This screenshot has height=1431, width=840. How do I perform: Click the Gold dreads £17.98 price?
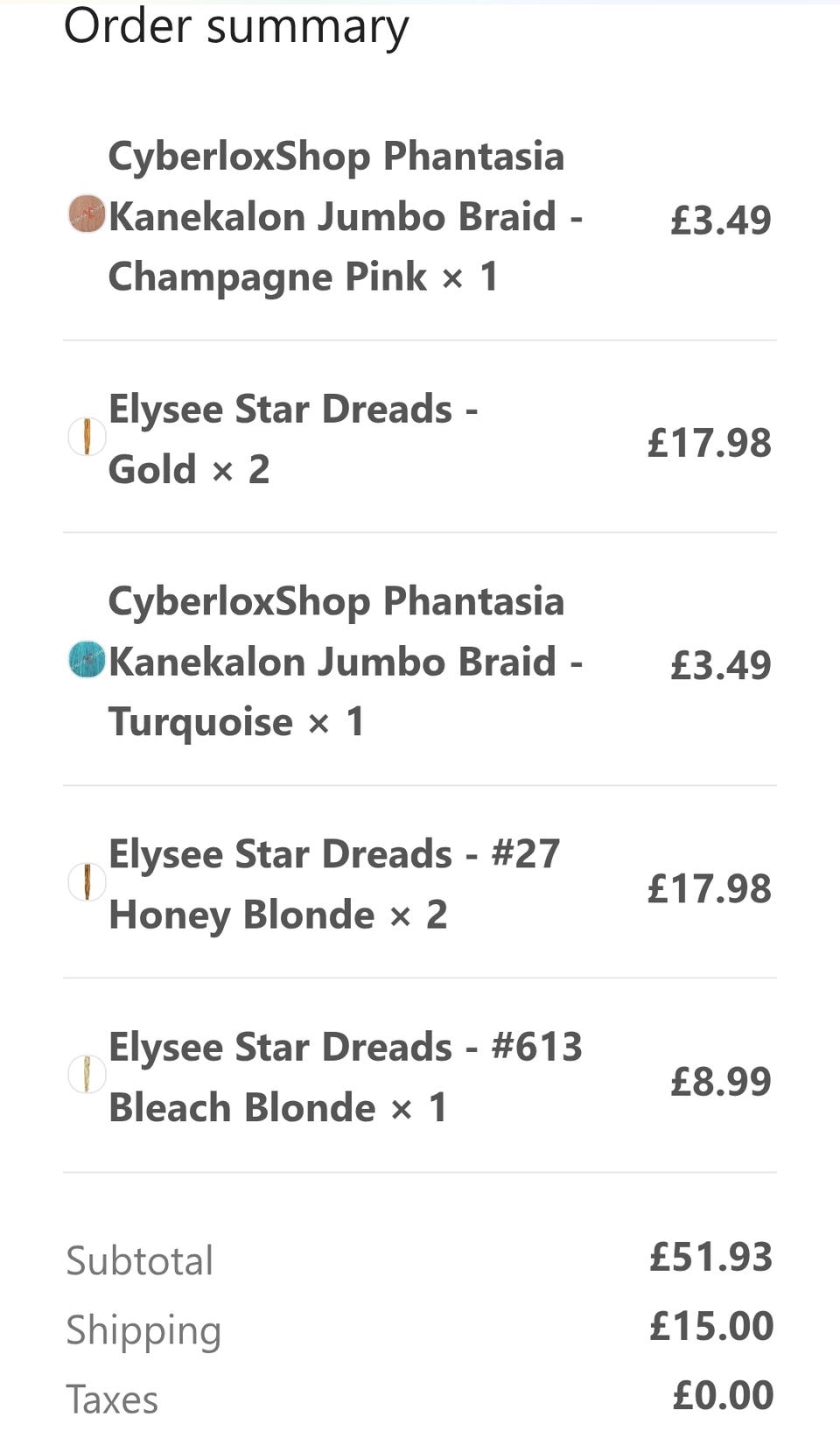709,443
